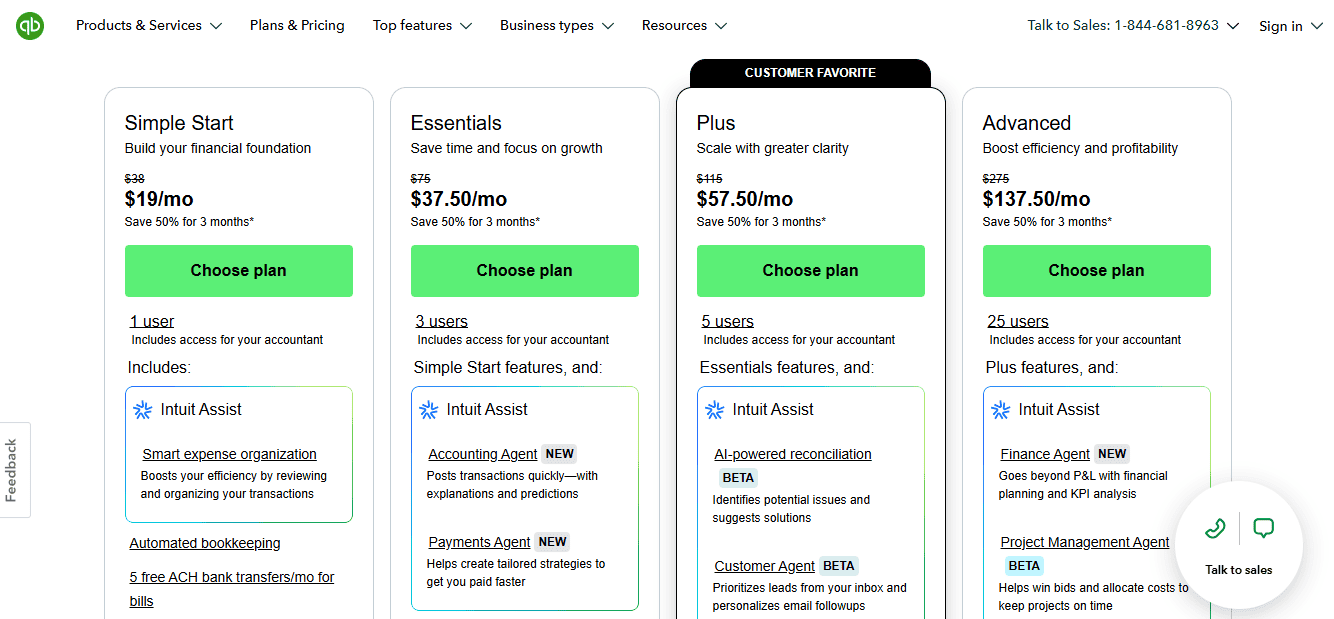Image resolution: width=1334 pixels, height=619 pixels.
Task: Open Talk to Sales phone number menu
Action: [1132, 26]
